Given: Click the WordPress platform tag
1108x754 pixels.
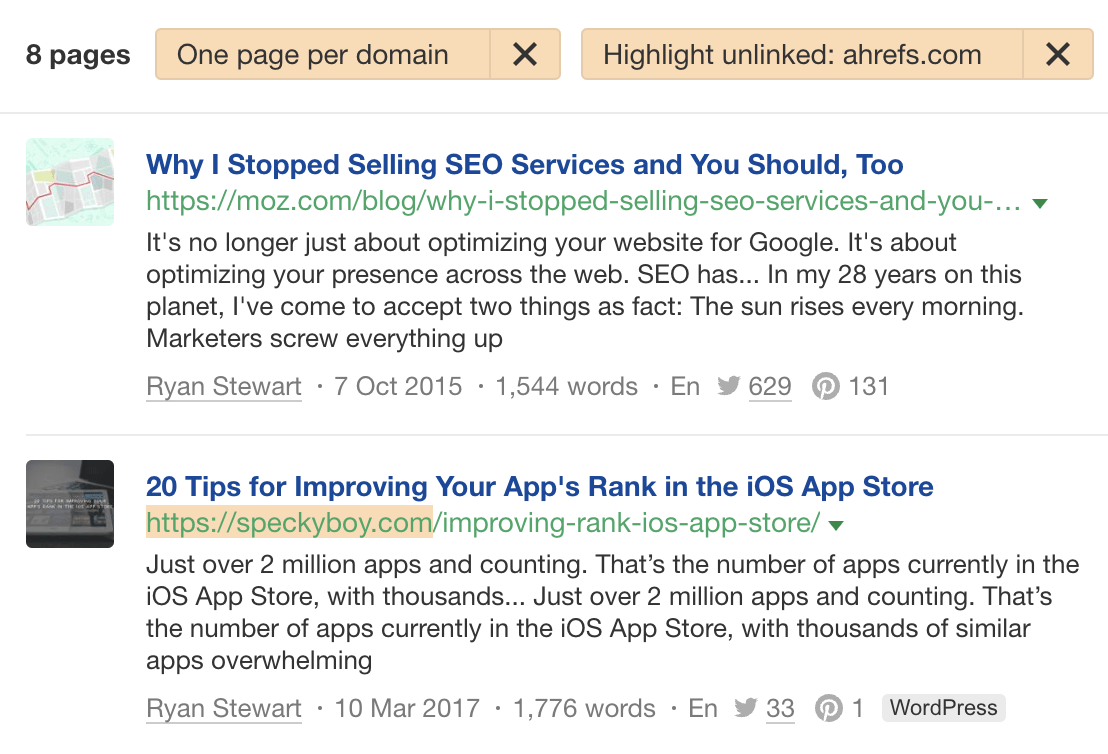Looking at the screenshot, I should [943, 708].
